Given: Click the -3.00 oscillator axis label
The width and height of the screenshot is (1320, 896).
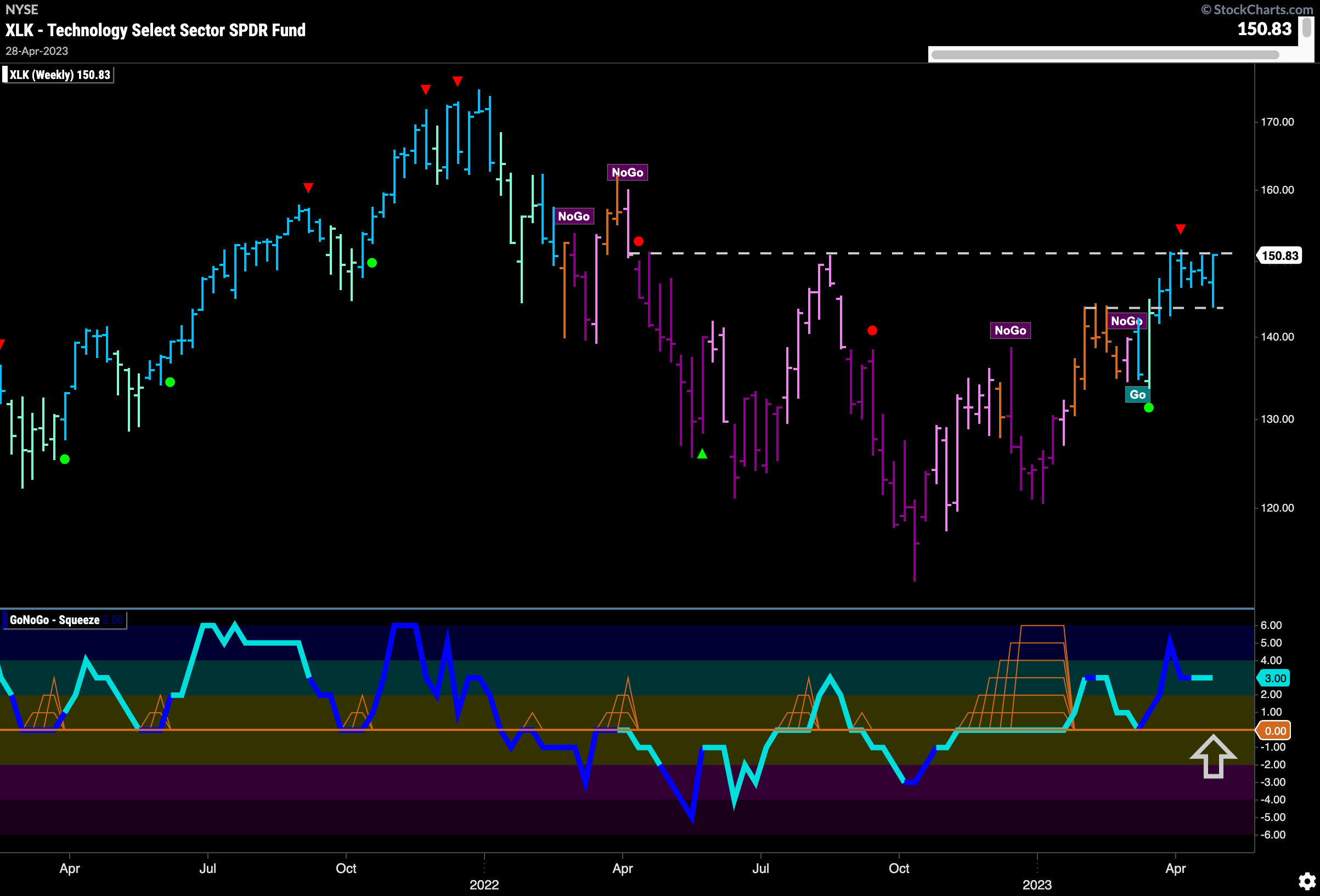Looking at the screenshot, I should [x=1272, y=782].
